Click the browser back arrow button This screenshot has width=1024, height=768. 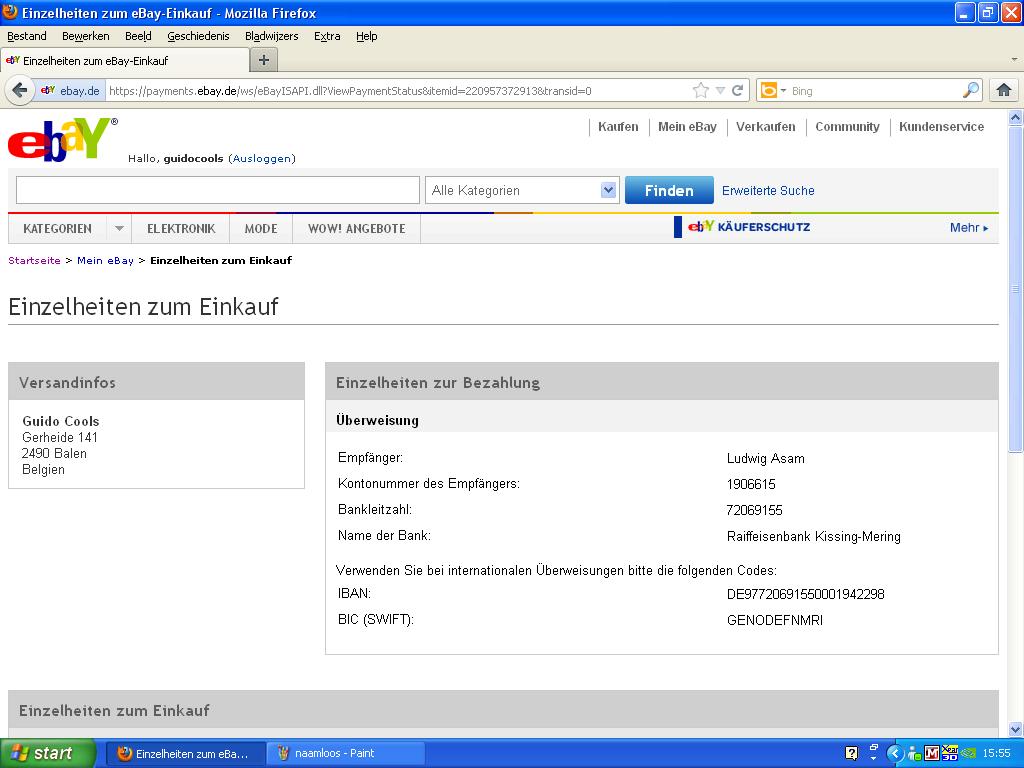19,90
